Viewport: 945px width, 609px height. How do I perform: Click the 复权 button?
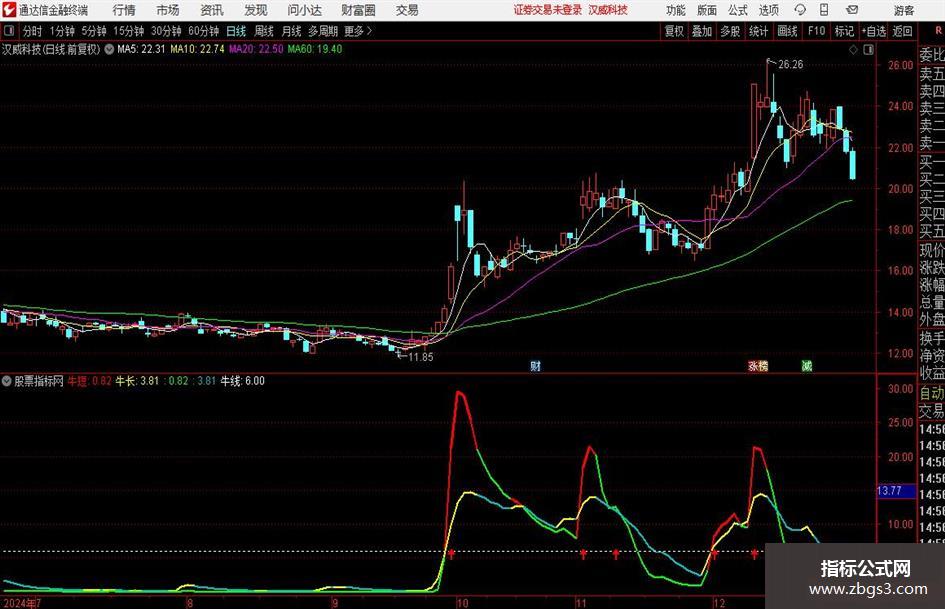tap(674, 31)
